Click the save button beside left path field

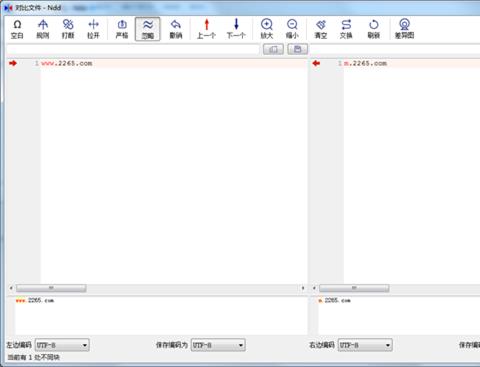(x=298, y=49)
